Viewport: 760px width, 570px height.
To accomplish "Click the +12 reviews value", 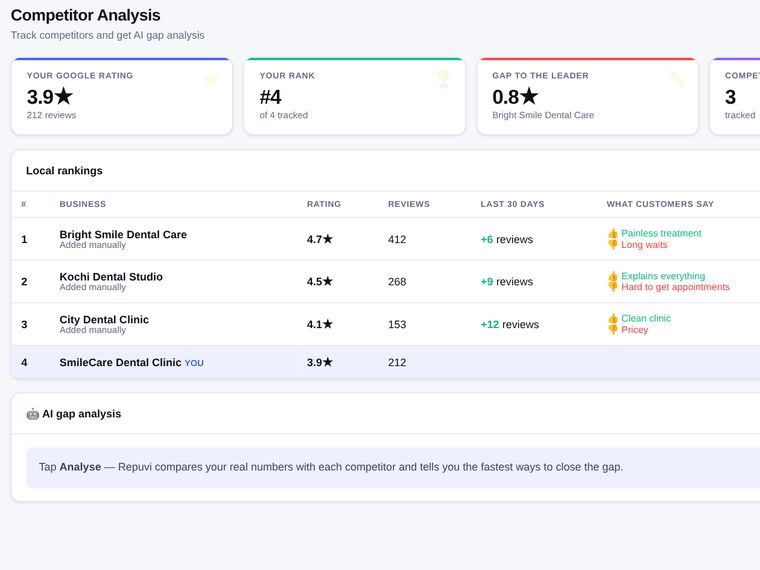I will pos(509,324).
